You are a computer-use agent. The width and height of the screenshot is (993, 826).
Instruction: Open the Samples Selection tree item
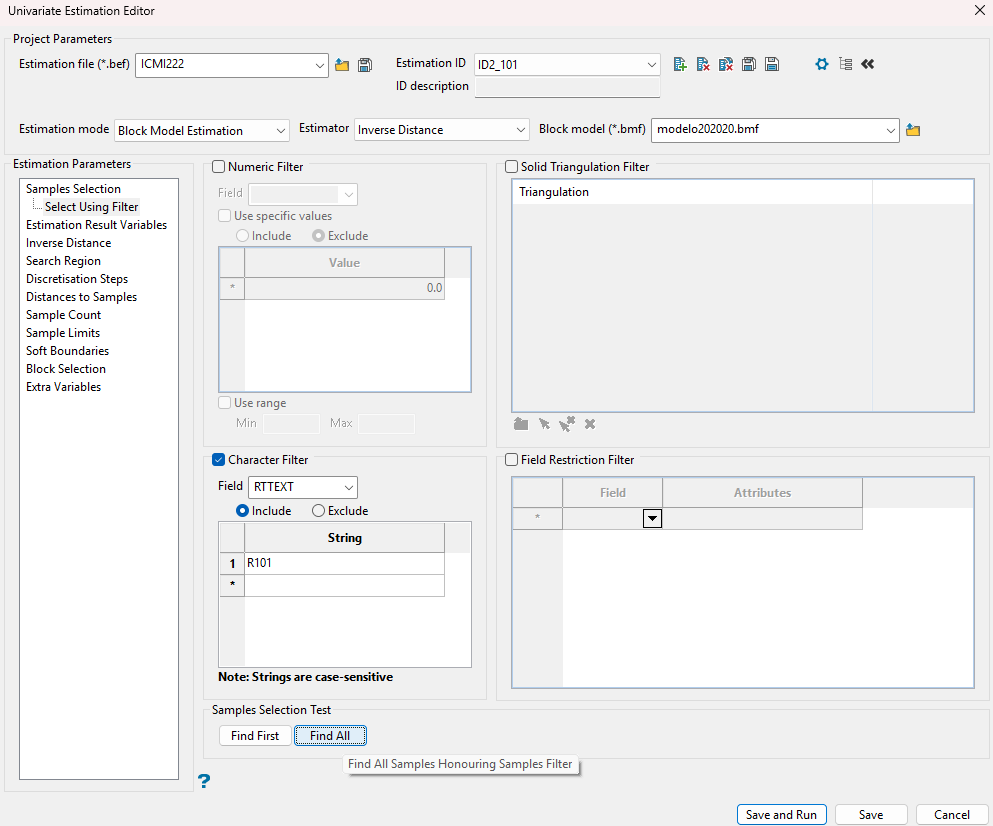coord(73,189)
